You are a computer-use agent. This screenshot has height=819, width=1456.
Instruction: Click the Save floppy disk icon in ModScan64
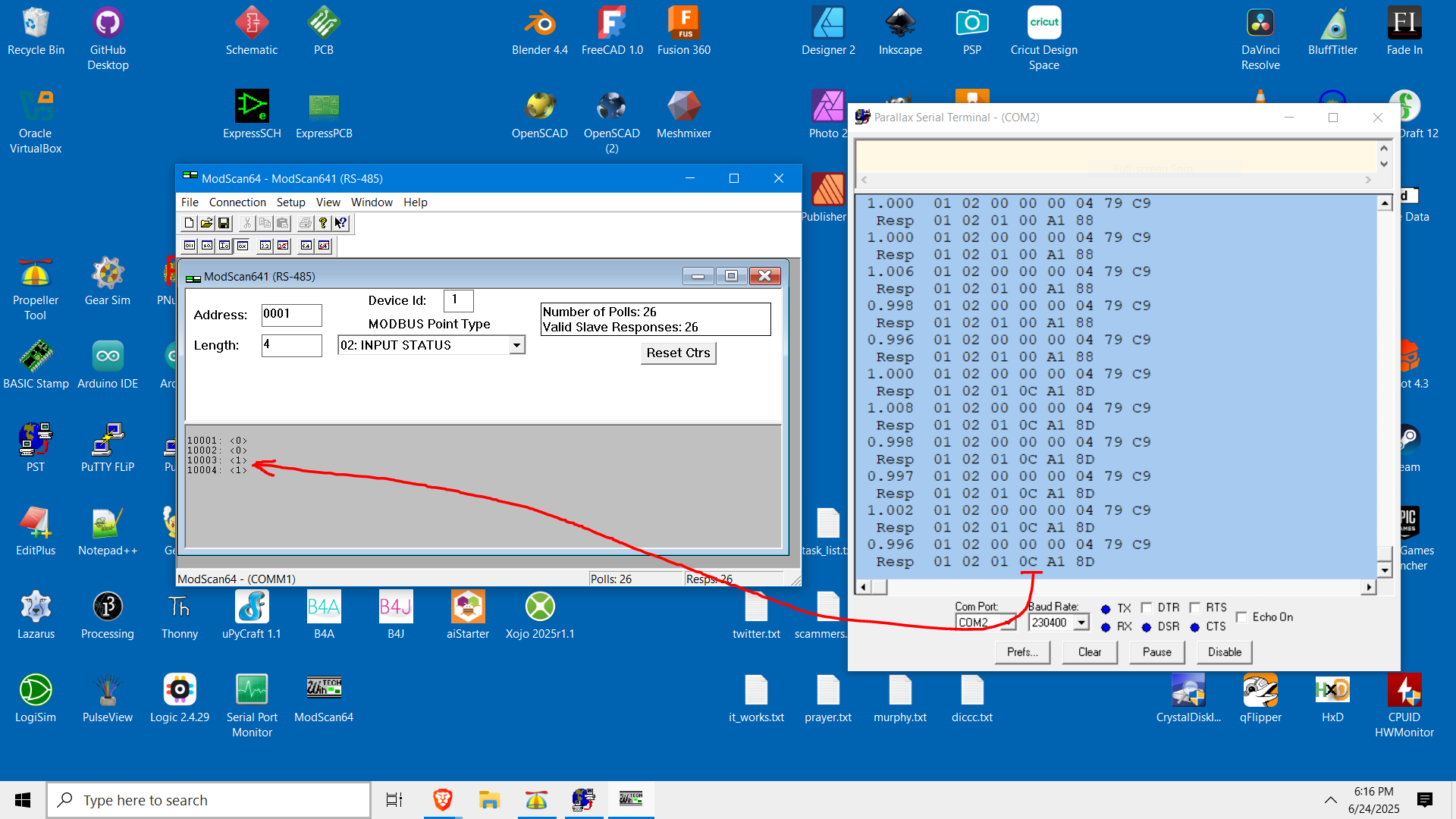pos(224,223)
